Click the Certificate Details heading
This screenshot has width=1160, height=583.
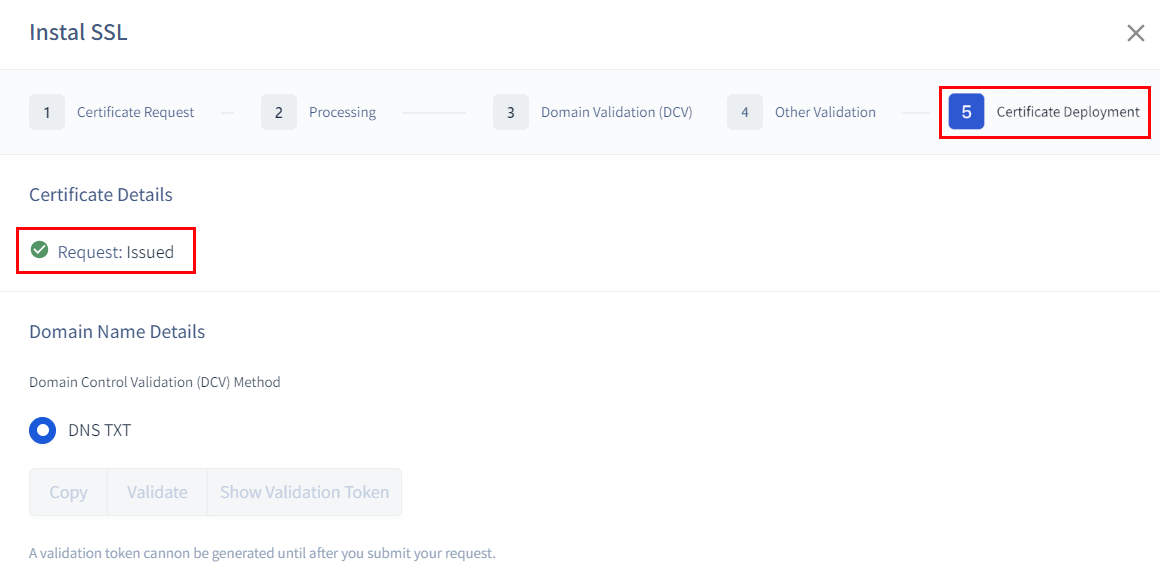pyautogui.click(x=101, y=195)
